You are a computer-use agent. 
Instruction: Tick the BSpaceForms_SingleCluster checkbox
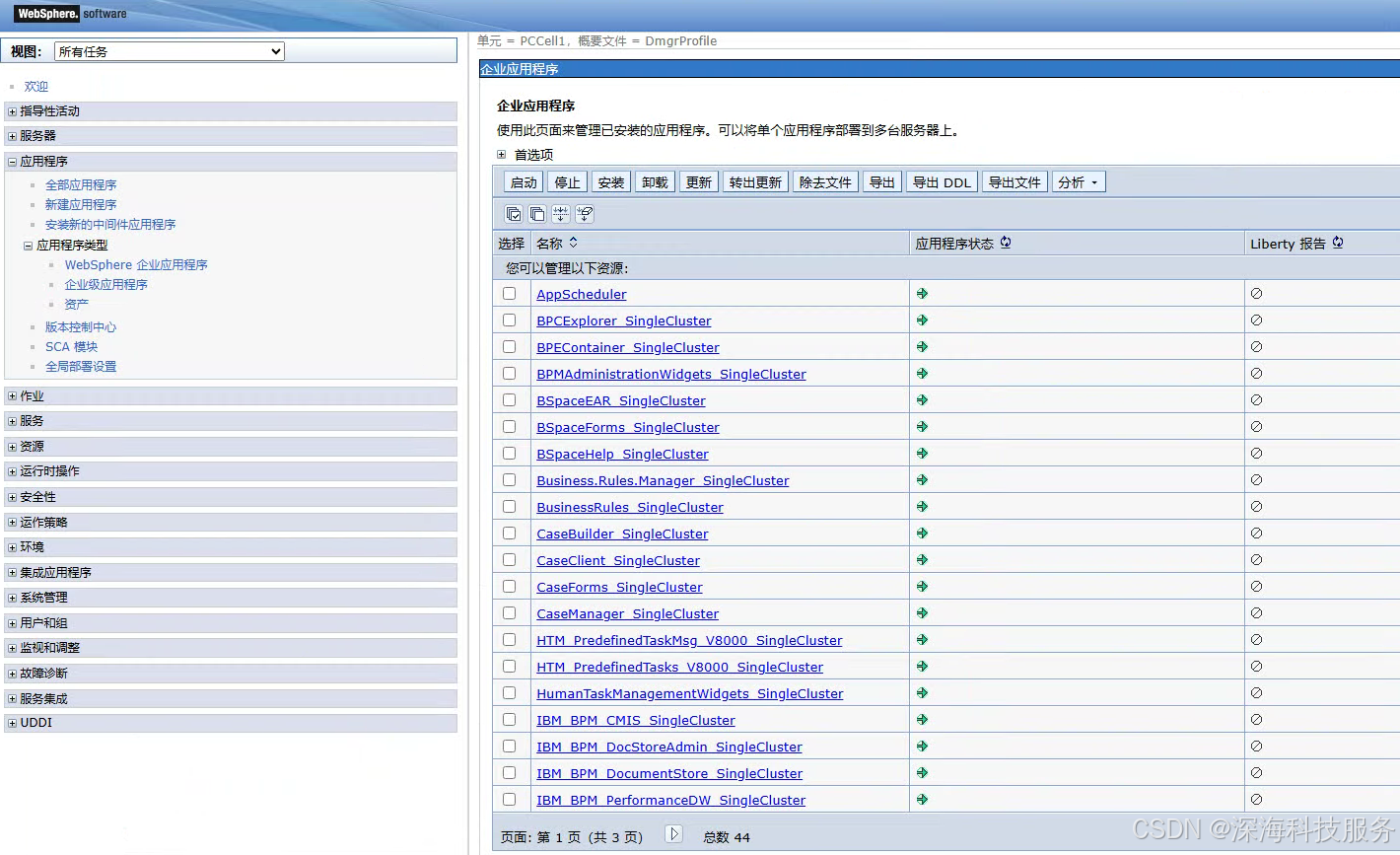coord(510,427)
